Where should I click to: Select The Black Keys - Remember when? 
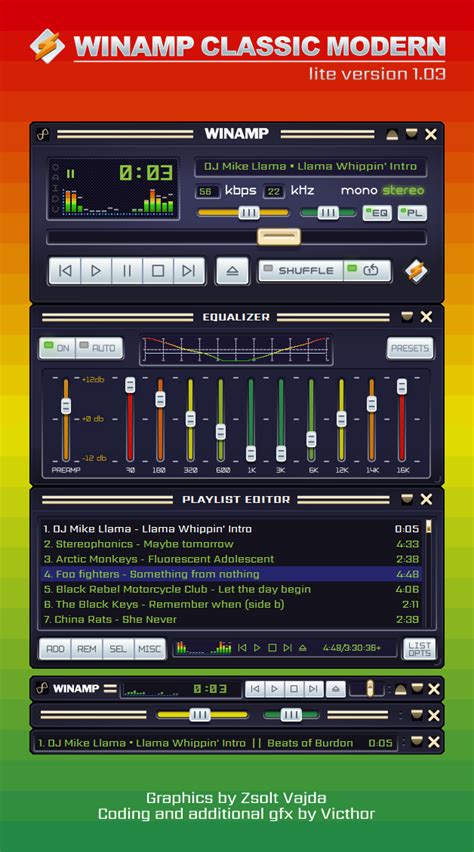232,604
